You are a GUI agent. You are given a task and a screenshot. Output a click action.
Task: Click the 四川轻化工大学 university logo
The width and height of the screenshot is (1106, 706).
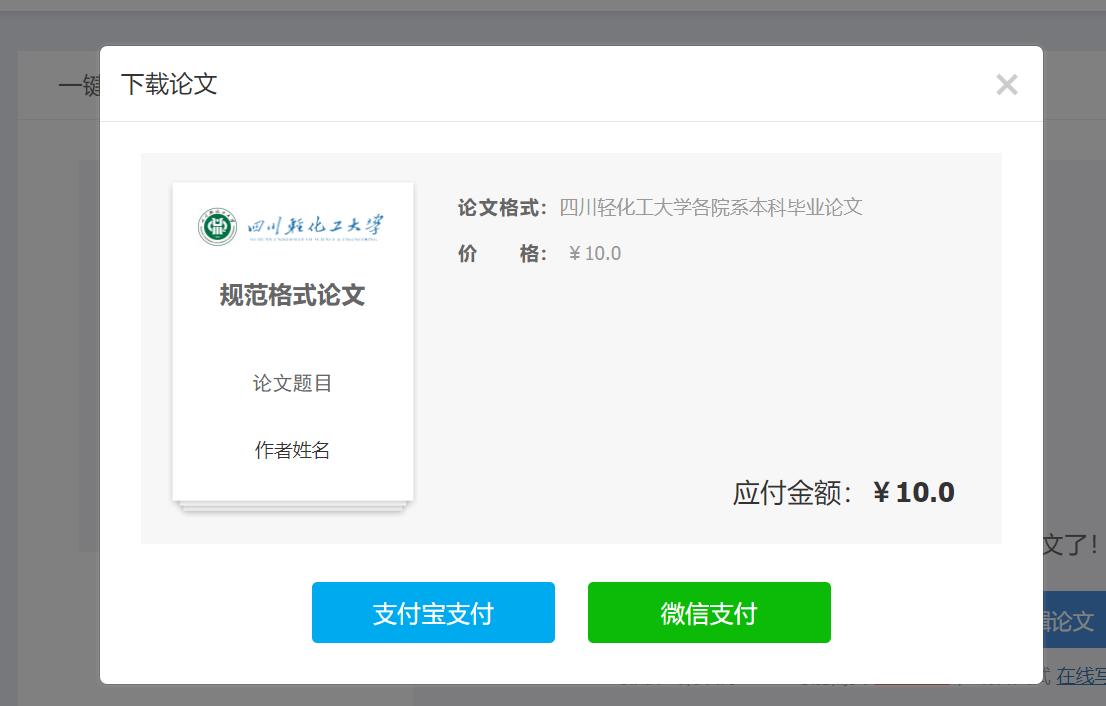pos(293,224)
